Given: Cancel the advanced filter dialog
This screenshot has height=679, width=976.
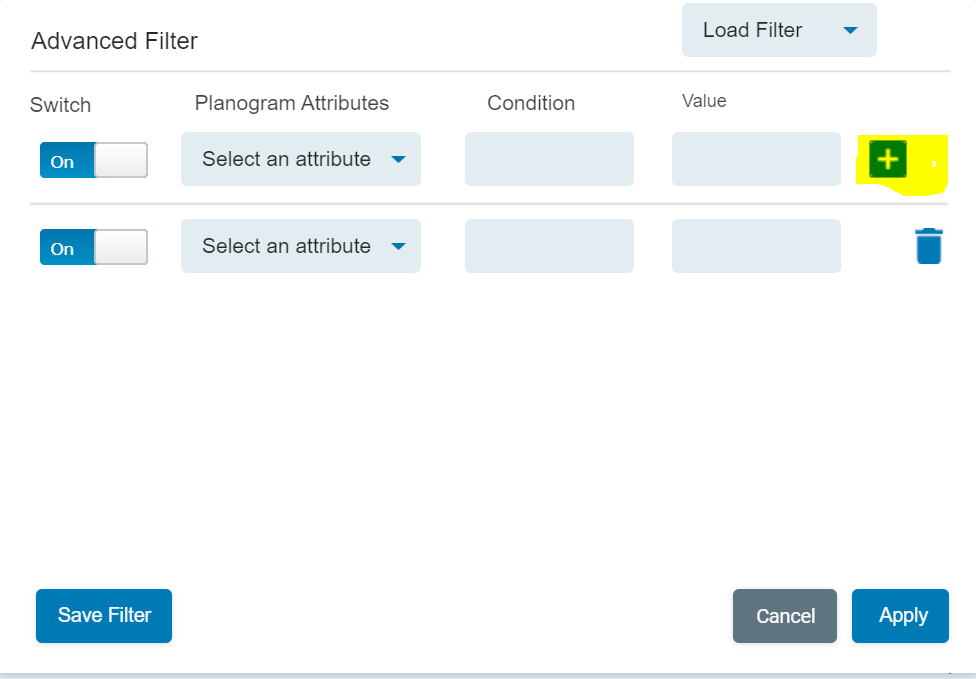Looking at the screenshot, I should 785,616.
